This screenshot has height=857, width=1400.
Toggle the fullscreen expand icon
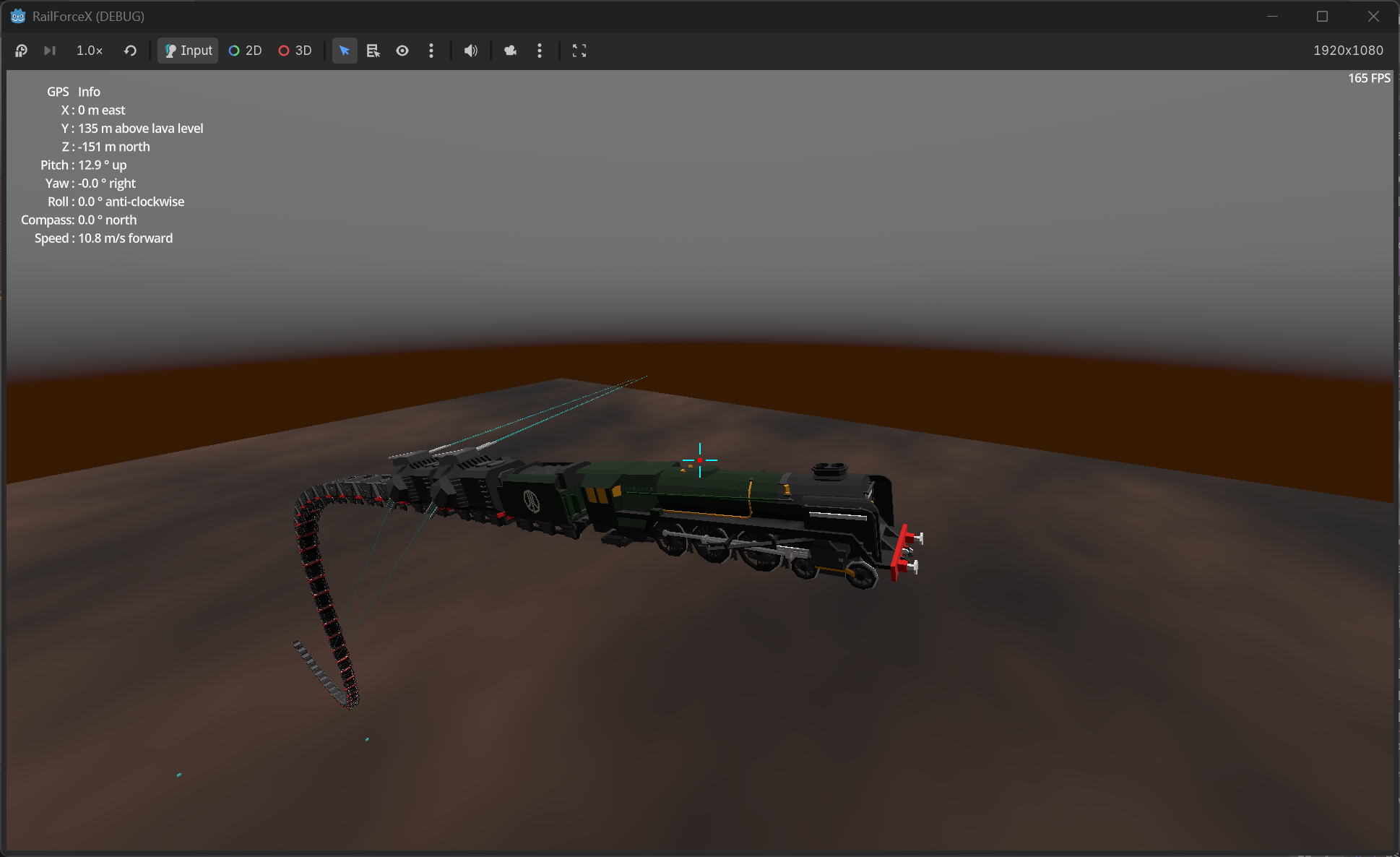[x=579, y=51]
